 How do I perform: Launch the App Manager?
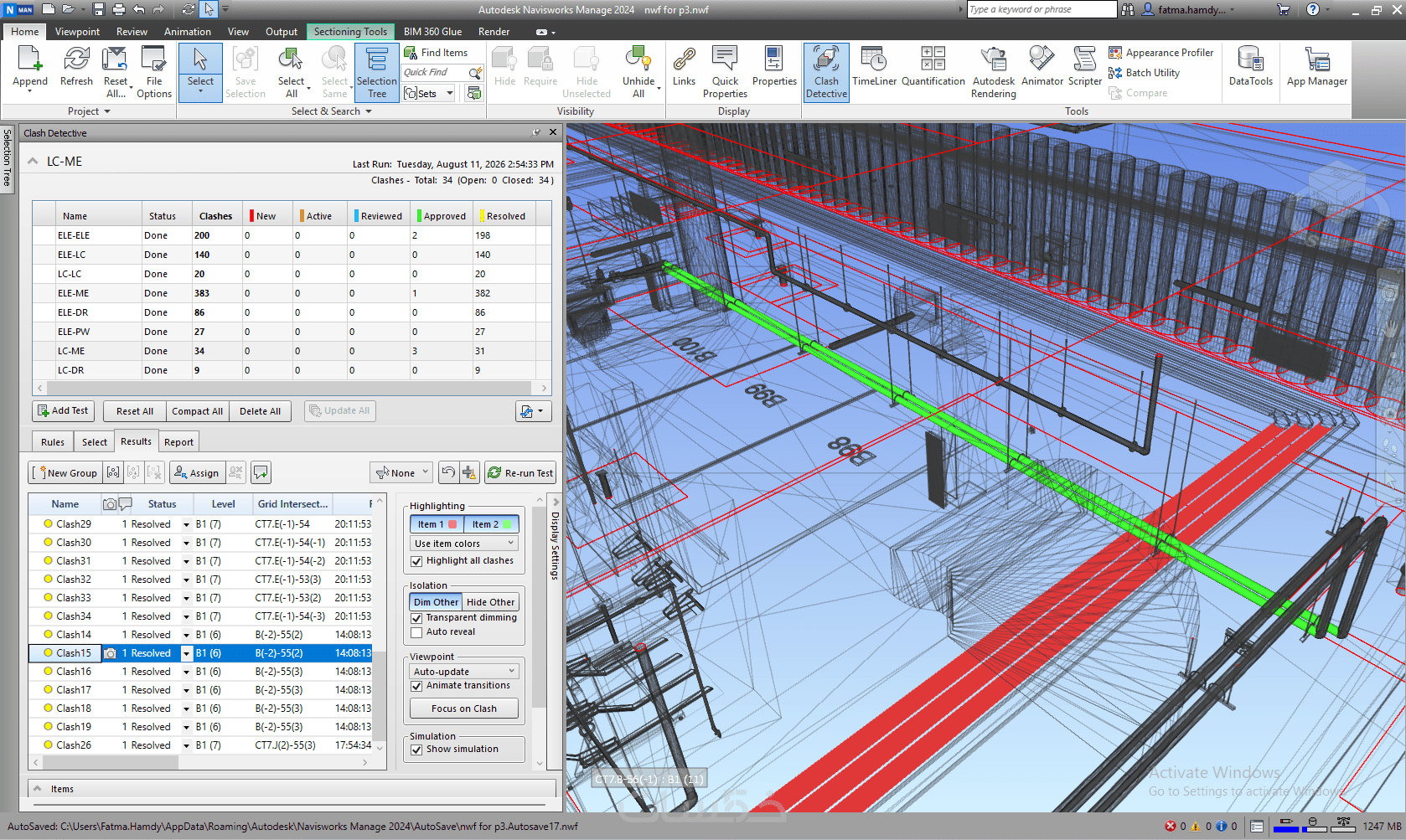coord(1316,67)
